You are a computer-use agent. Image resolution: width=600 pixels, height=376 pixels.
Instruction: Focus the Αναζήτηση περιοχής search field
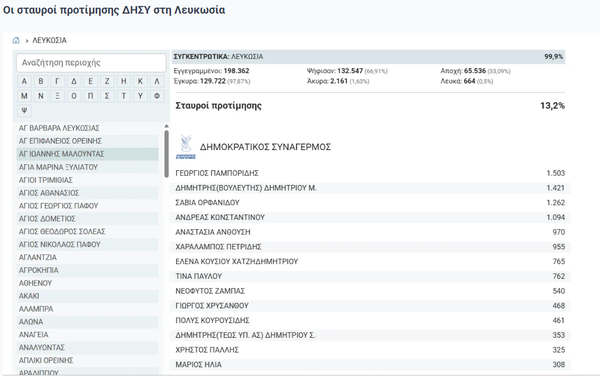pos(91,63)
